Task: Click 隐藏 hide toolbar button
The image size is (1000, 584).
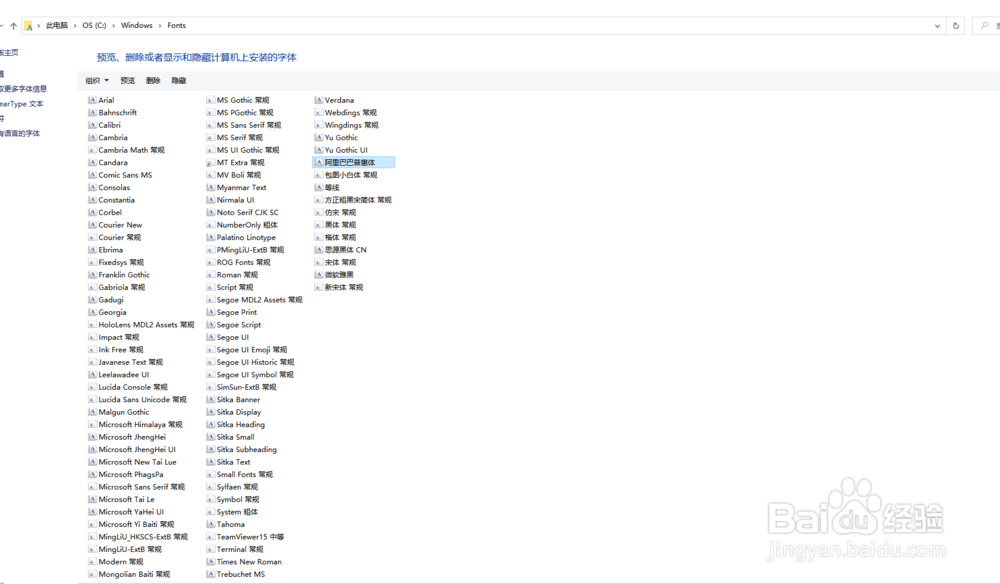Action: [179, 80]
